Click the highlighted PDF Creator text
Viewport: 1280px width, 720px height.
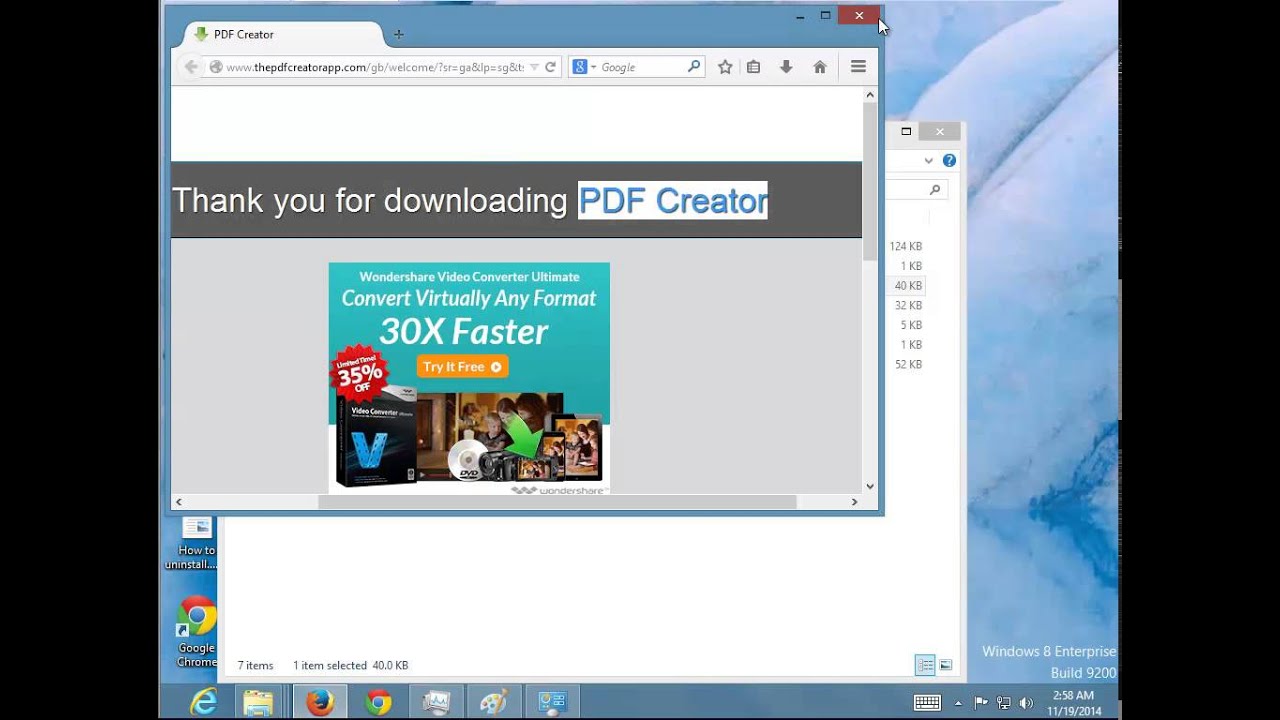673,200
